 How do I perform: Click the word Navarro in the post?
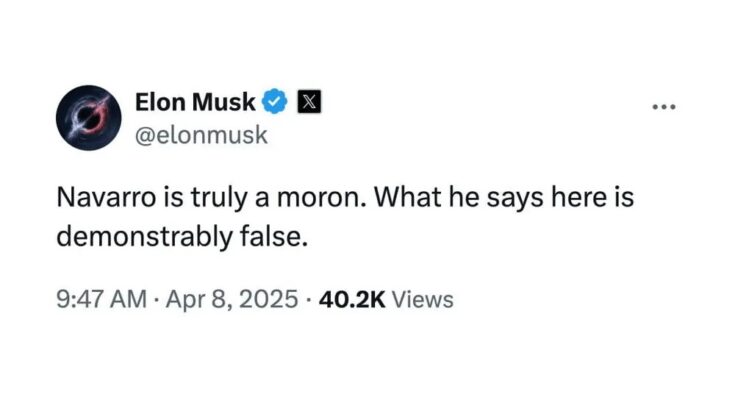pyautogui.click(x=106, y=197)
